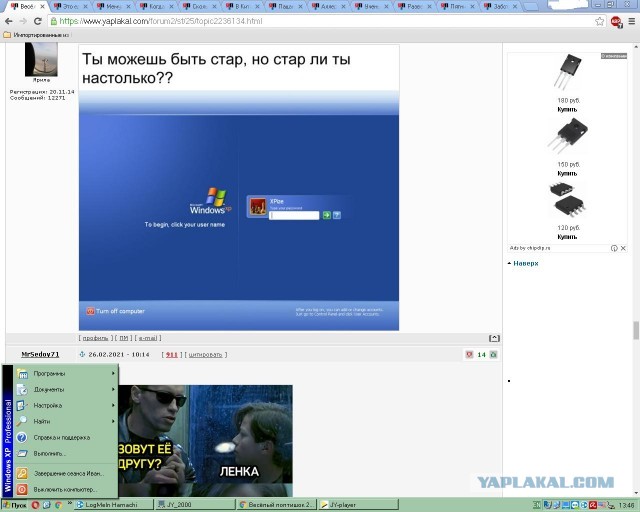Choose "Выключить компьютер..." in the Start menu

65,489
